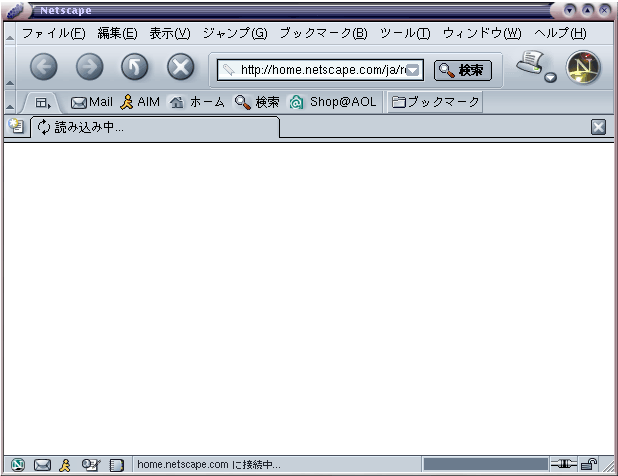This screenshot has height=476, width=618.
Task: Go forward with the Forward arrow button
Action: [x=89, y=67]
